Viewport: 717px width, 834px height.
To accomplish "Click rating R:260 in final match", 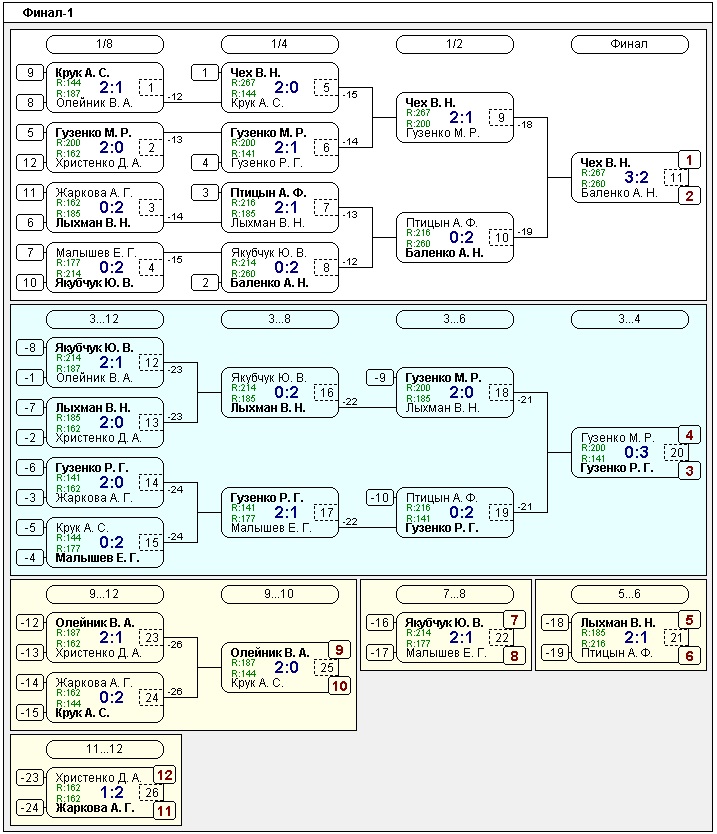I will (594, 184).
